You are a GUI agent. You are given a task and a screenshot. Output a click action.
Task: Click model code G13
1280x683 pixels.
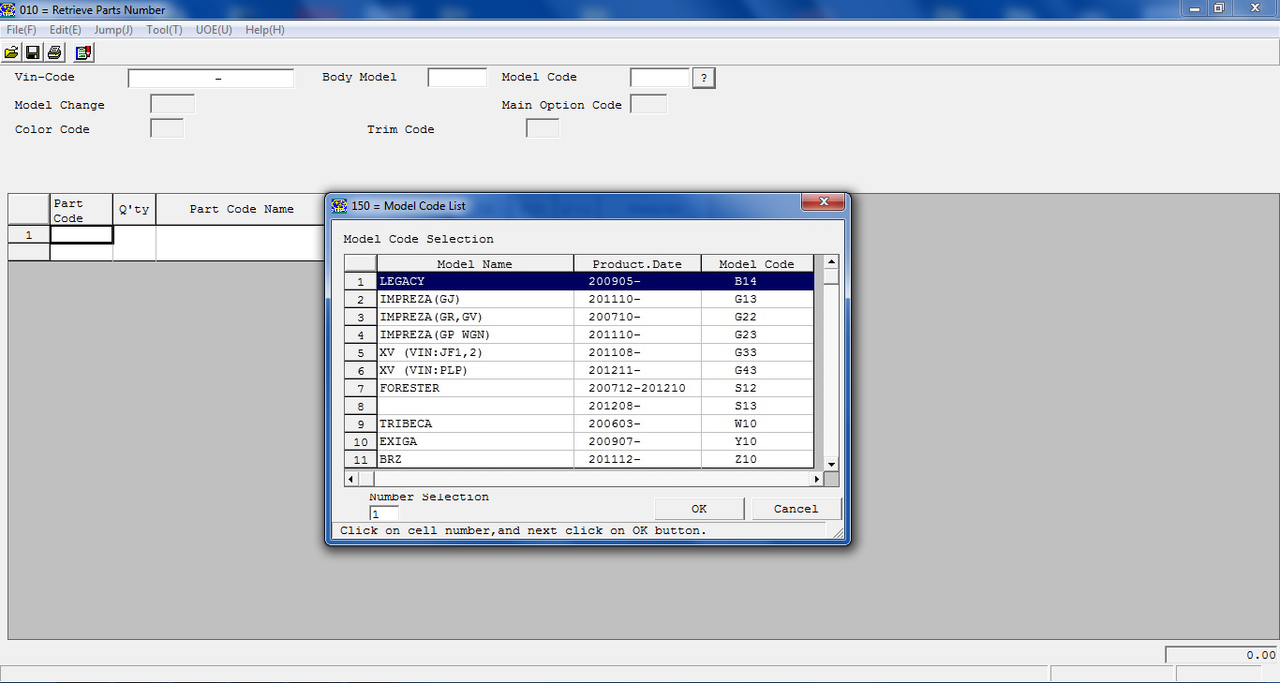(745, 299)
